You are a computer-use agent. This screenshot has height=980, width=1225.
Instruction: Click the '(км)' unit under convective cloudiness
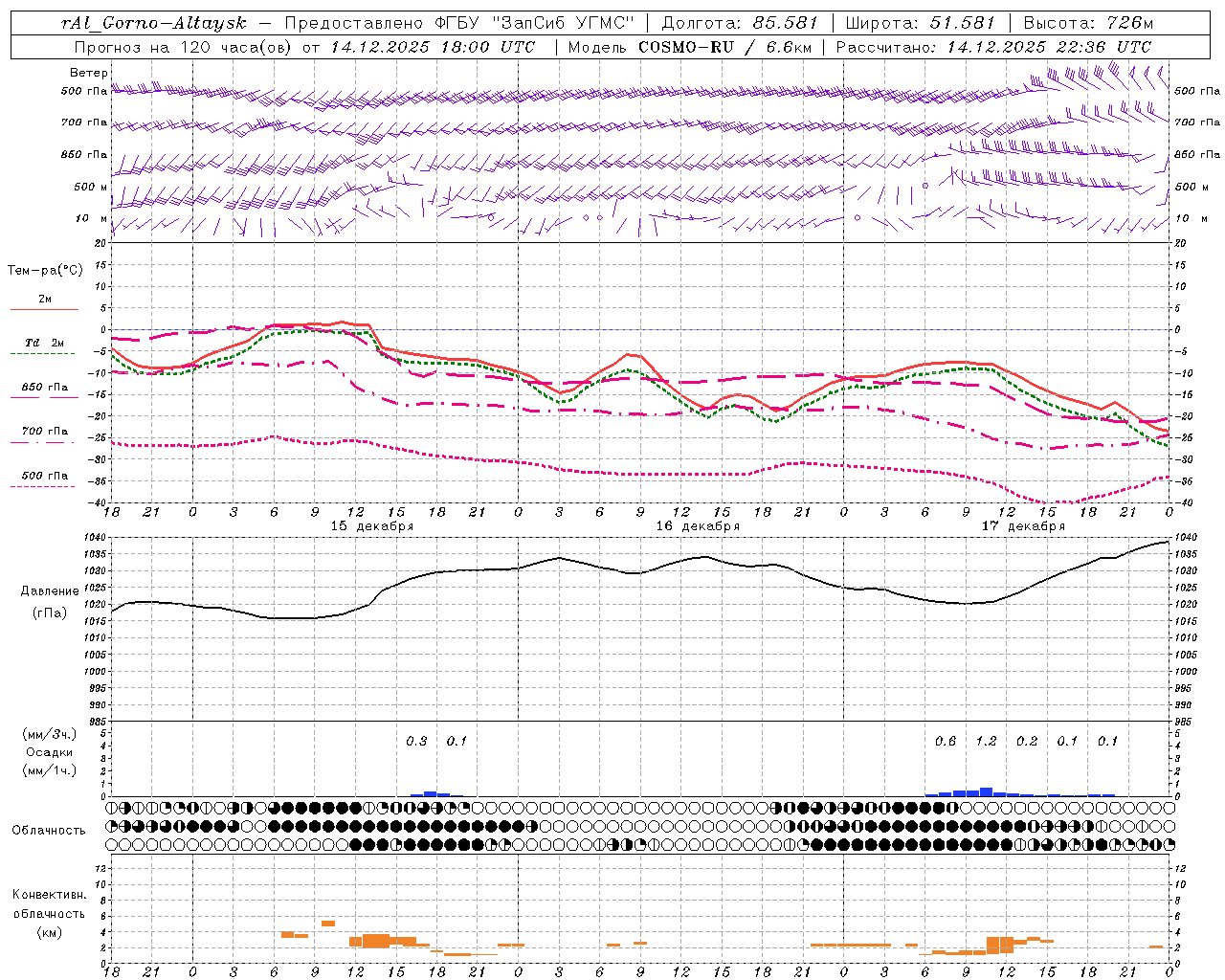[x=49, y=932]
